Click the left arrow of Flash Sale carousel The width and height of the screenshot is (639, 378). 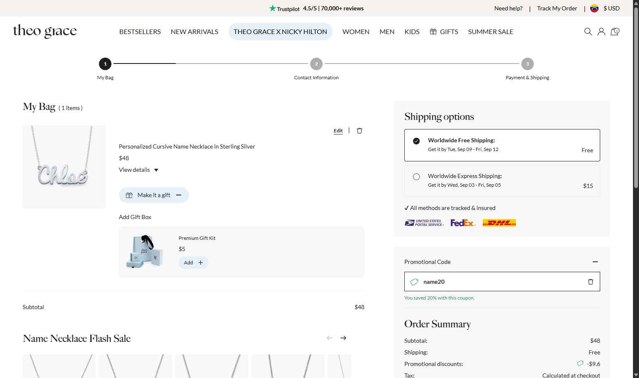[x=329, y=338]
